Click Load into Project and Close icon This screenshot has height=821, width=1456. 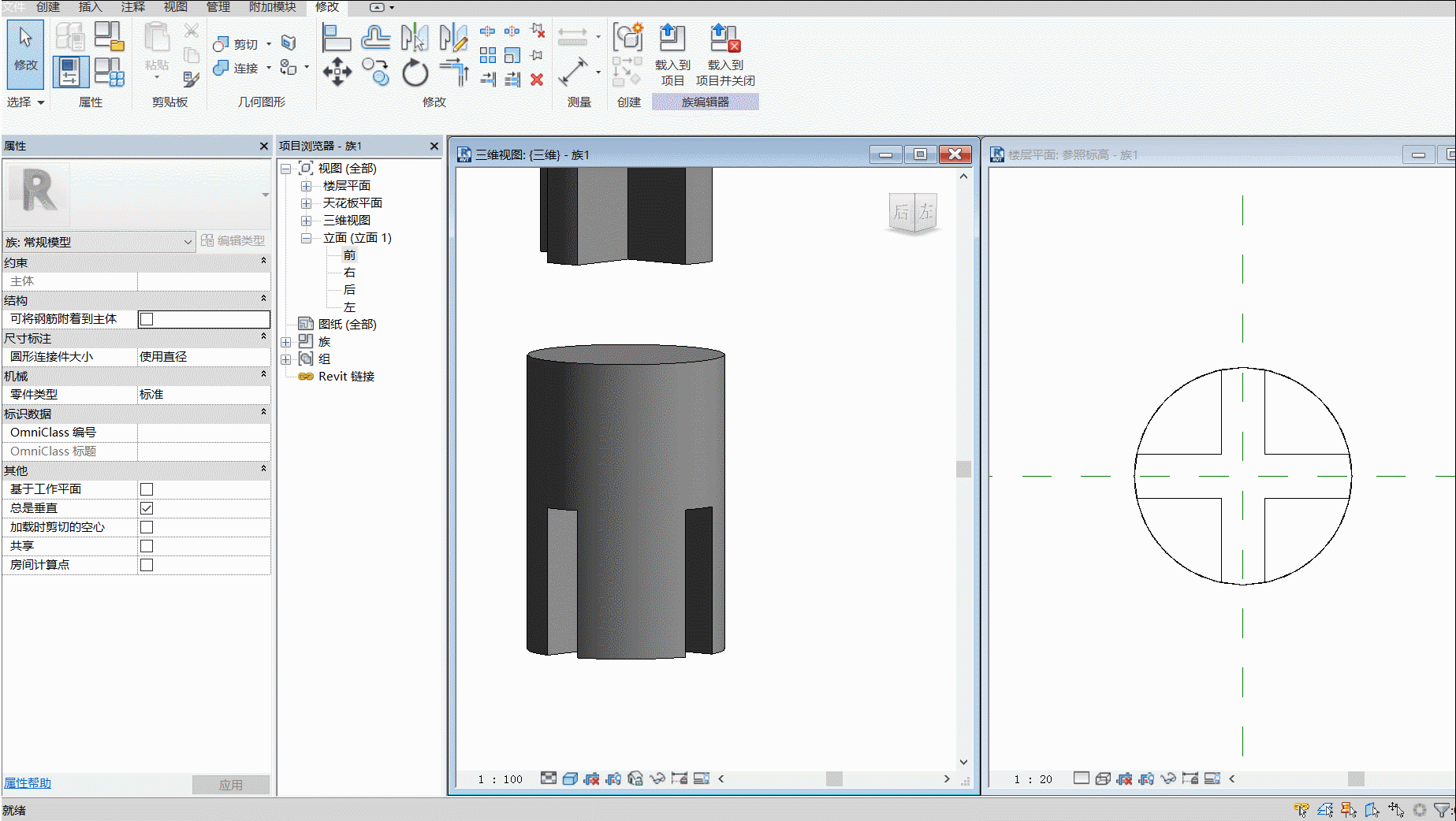coord(725,54)
